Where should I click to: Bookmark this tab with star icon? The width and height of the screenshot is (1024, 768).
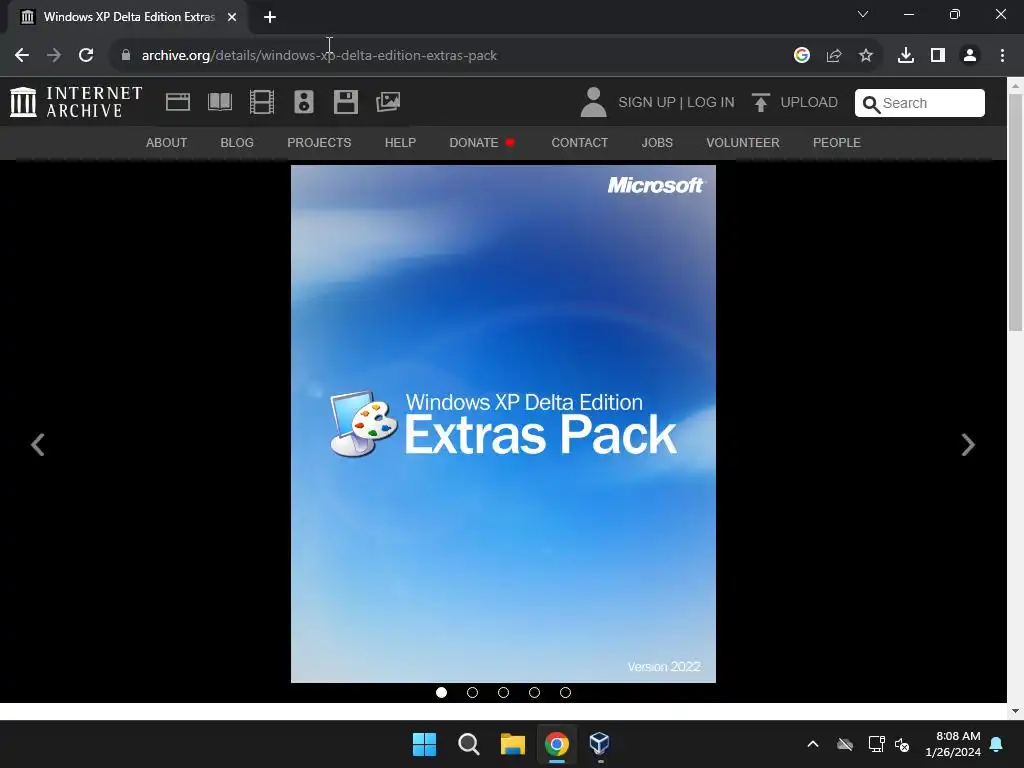coord(866,56)
